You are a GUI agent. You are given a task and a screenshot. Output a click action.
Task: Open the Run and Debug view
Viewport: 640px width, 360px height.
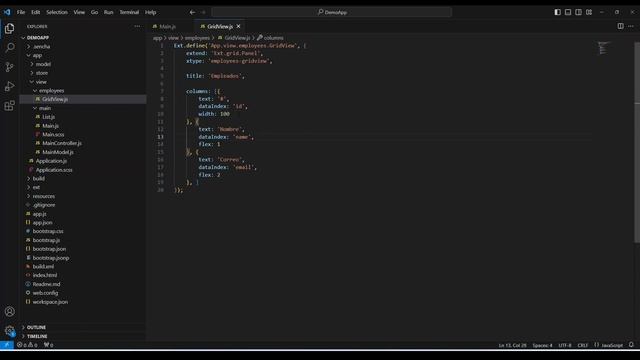click(9, 86)
